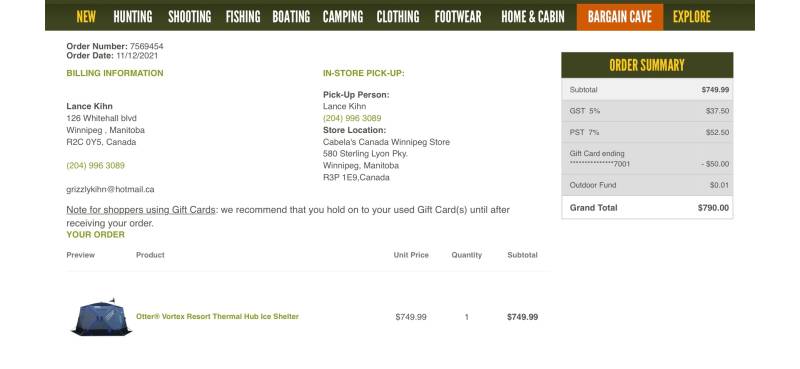Click the Order Summary header
The image size is (800, 369).
[647, 65]
